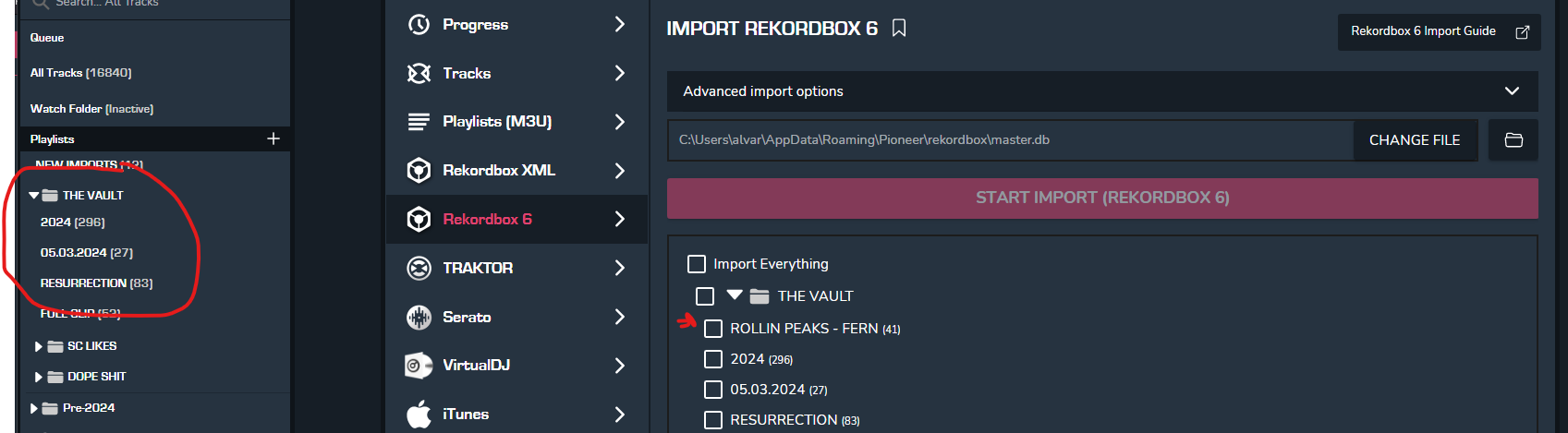Open the Rekordbox XML import menu
Viewport: 1568px width, 433px height.
pyautogui.click(x=516, y=170)
